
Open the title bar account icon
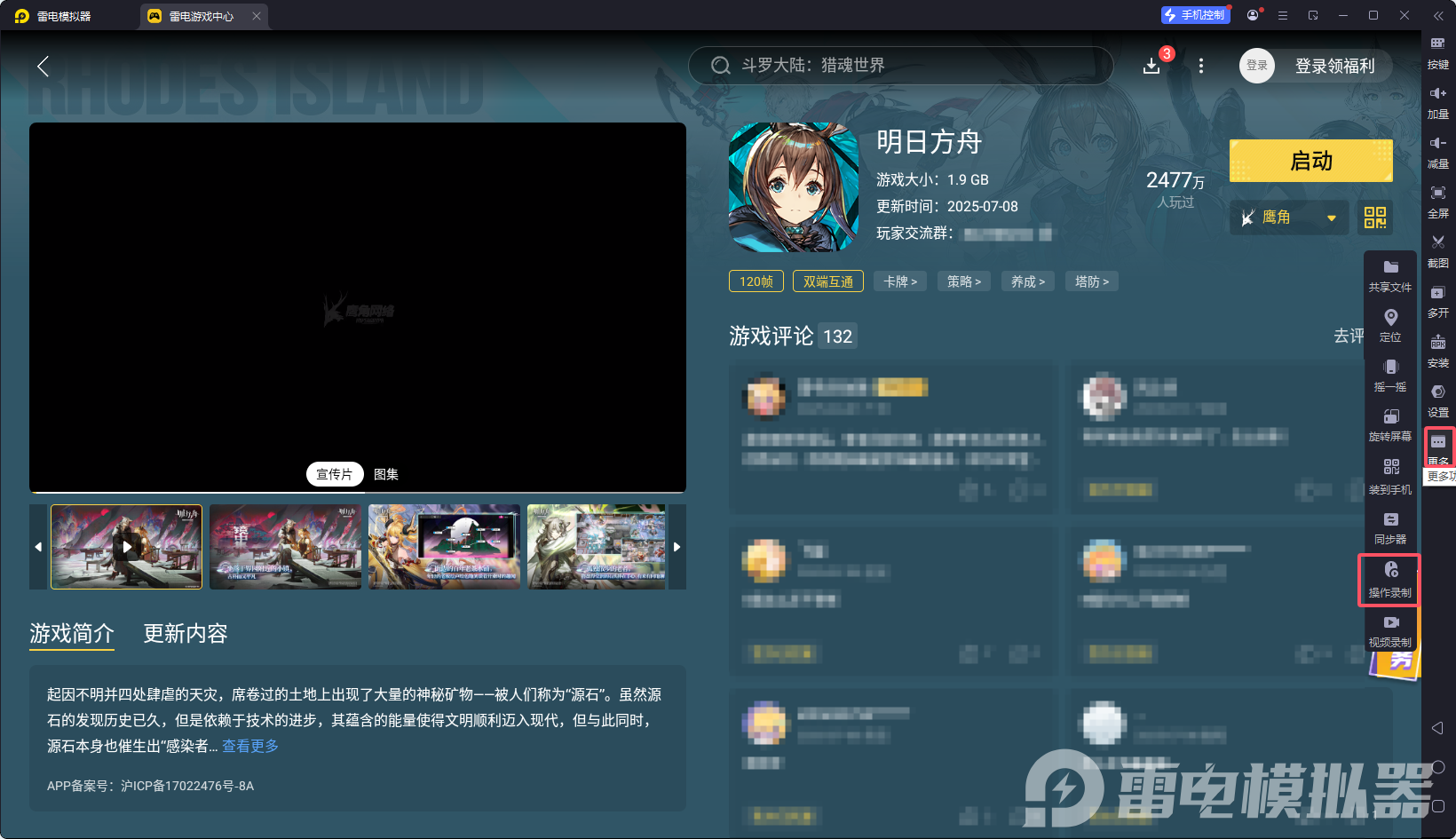(x=1253, y=15)
